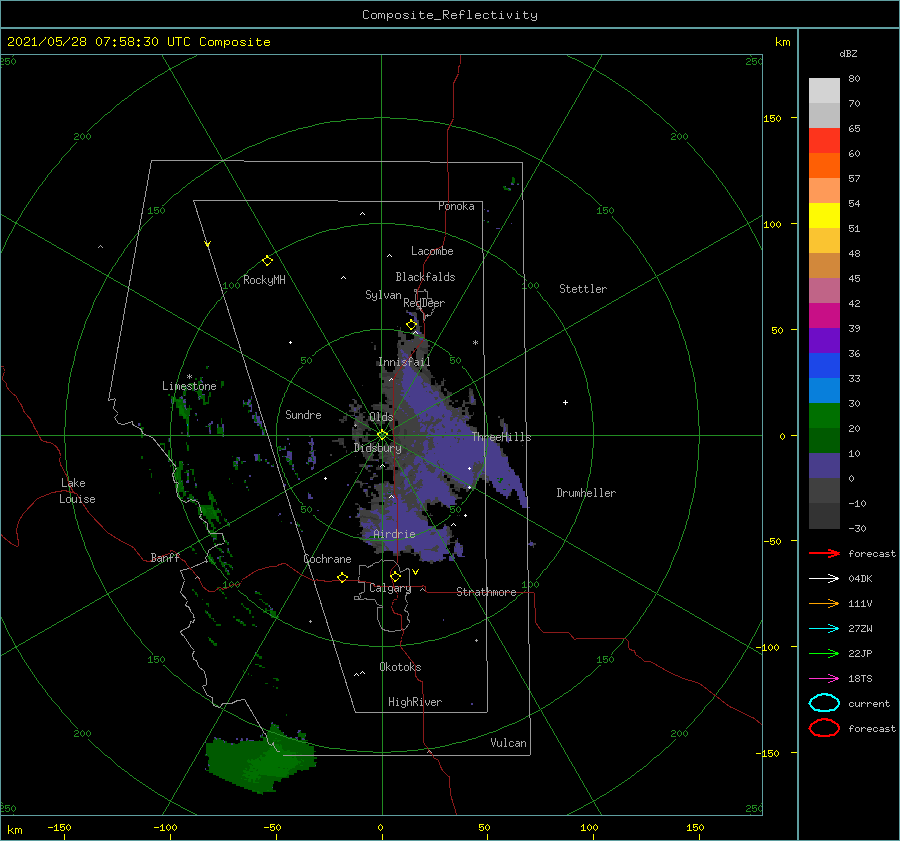Click the magenta 42-39 dBZ swatch
The height and width of the screenshot is (841, 900).
[x=824, y=316]
